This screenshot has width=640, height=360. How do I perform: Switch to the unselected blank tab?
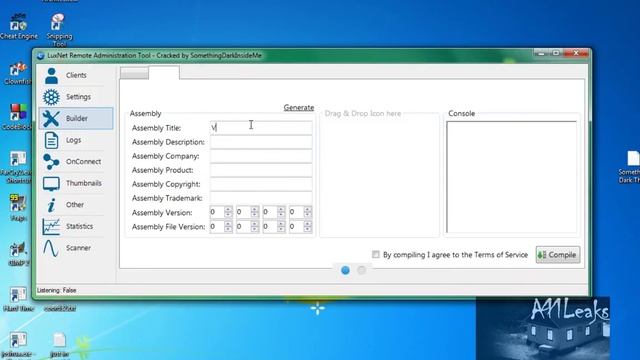coord(134,73)
